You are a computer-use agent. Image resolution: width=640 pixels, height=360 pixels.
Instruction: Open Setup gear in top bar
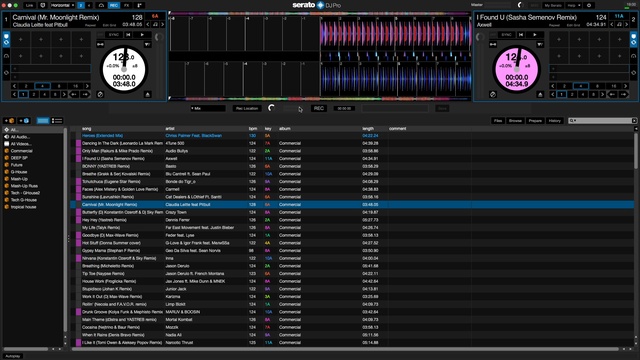pyautogui.click(x=589, y=5)
